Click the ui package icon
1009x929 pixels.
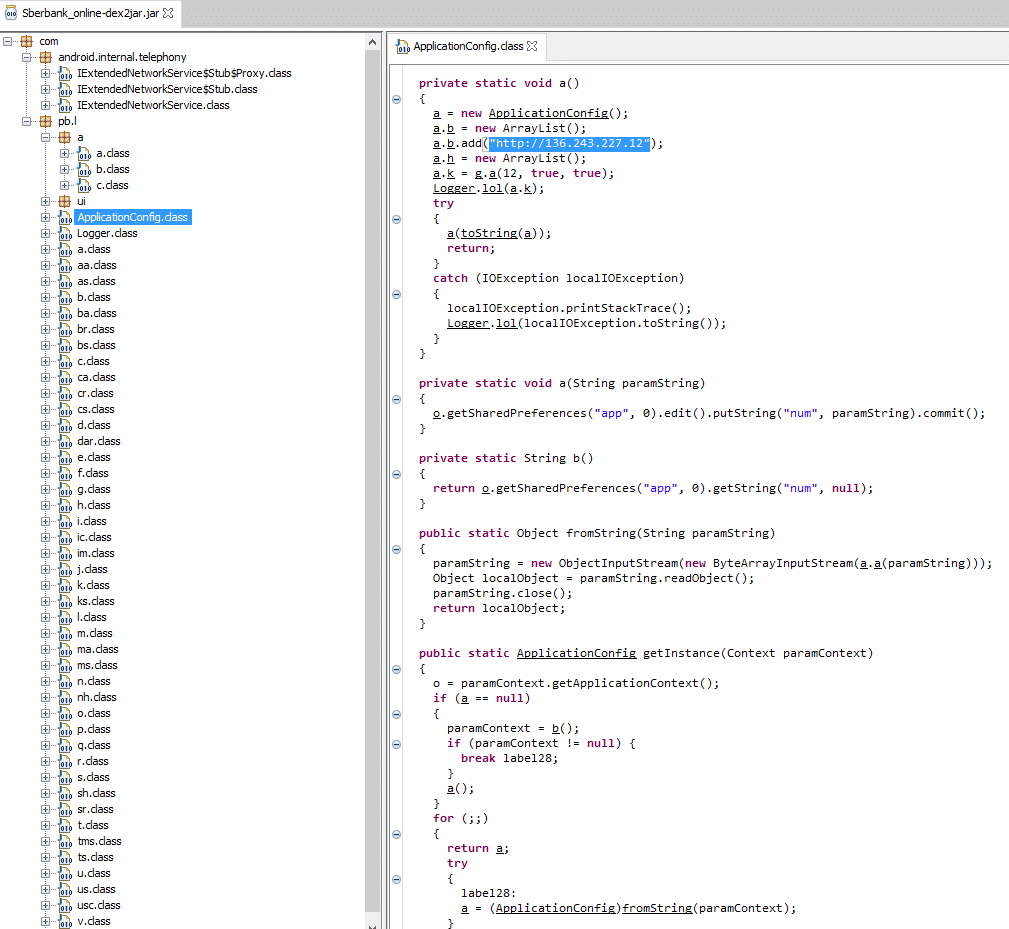click(64, 201)
